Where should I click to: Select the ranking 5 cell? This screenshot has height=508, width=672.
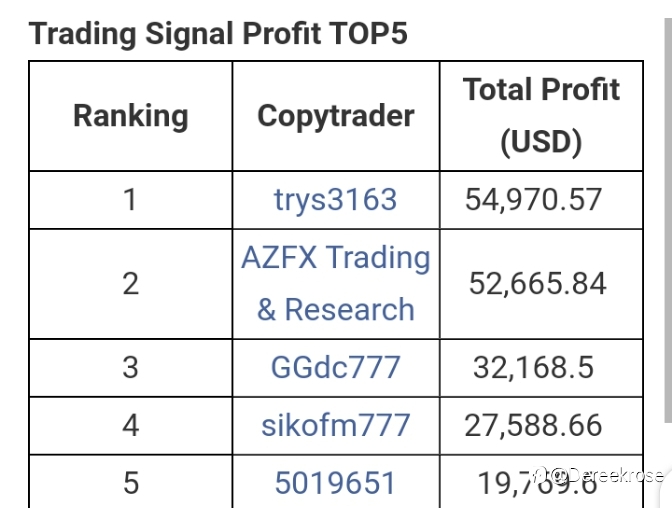pyautogui.click(x=130, y=484)
